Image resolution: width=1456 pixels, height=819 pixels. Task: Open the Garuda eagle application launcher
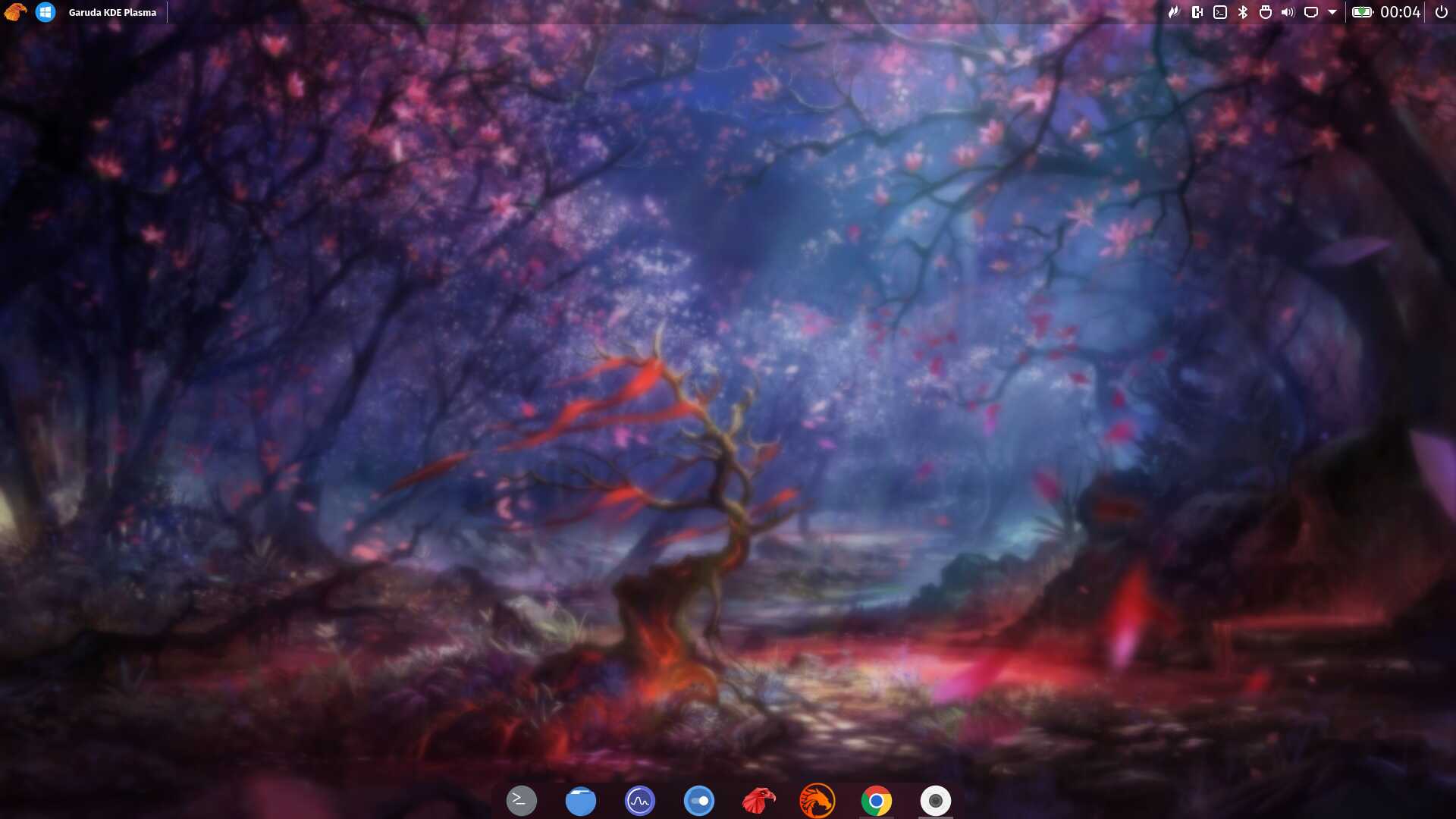coord(15,12)
